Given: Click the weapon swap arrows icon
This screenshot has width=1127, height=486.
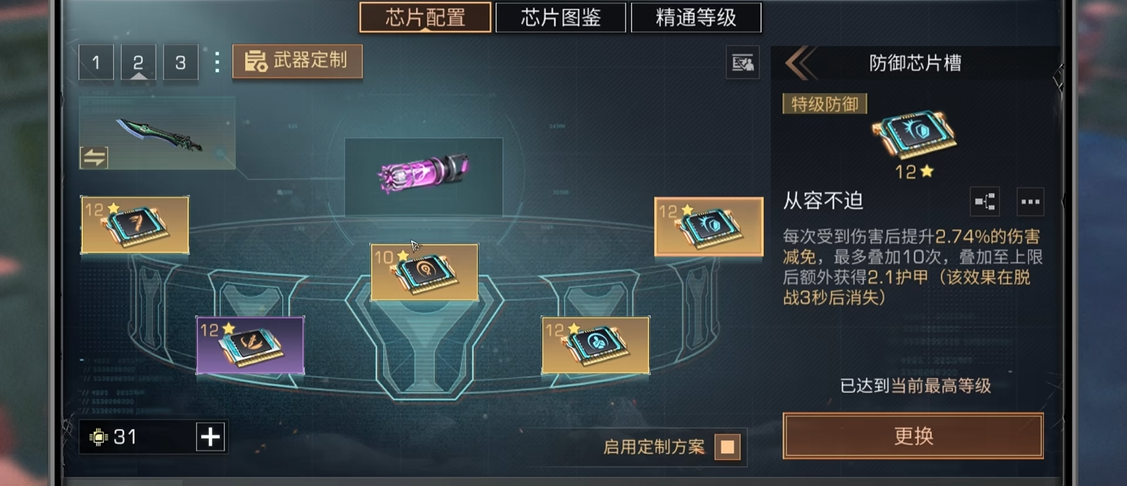Looking at the screenshot, I should click(x=94, y=157).
